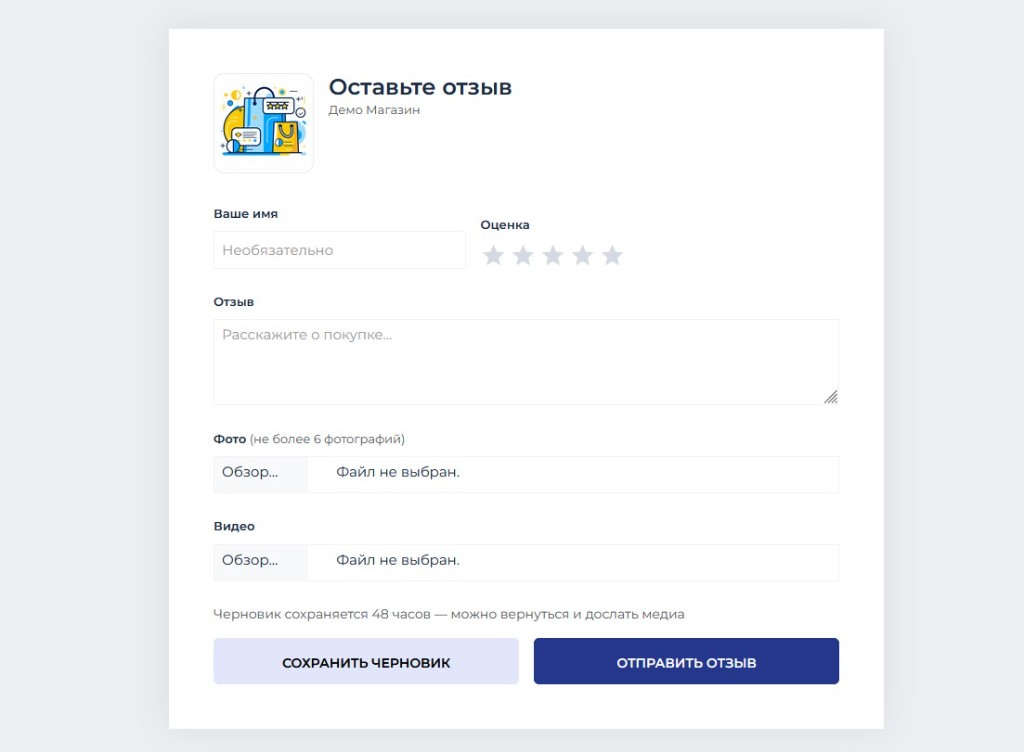Image resolution: width=1024 pixels, height=752 pixels.
Task: Click Сохранить черновик button
Action: [x=366, y=661]
